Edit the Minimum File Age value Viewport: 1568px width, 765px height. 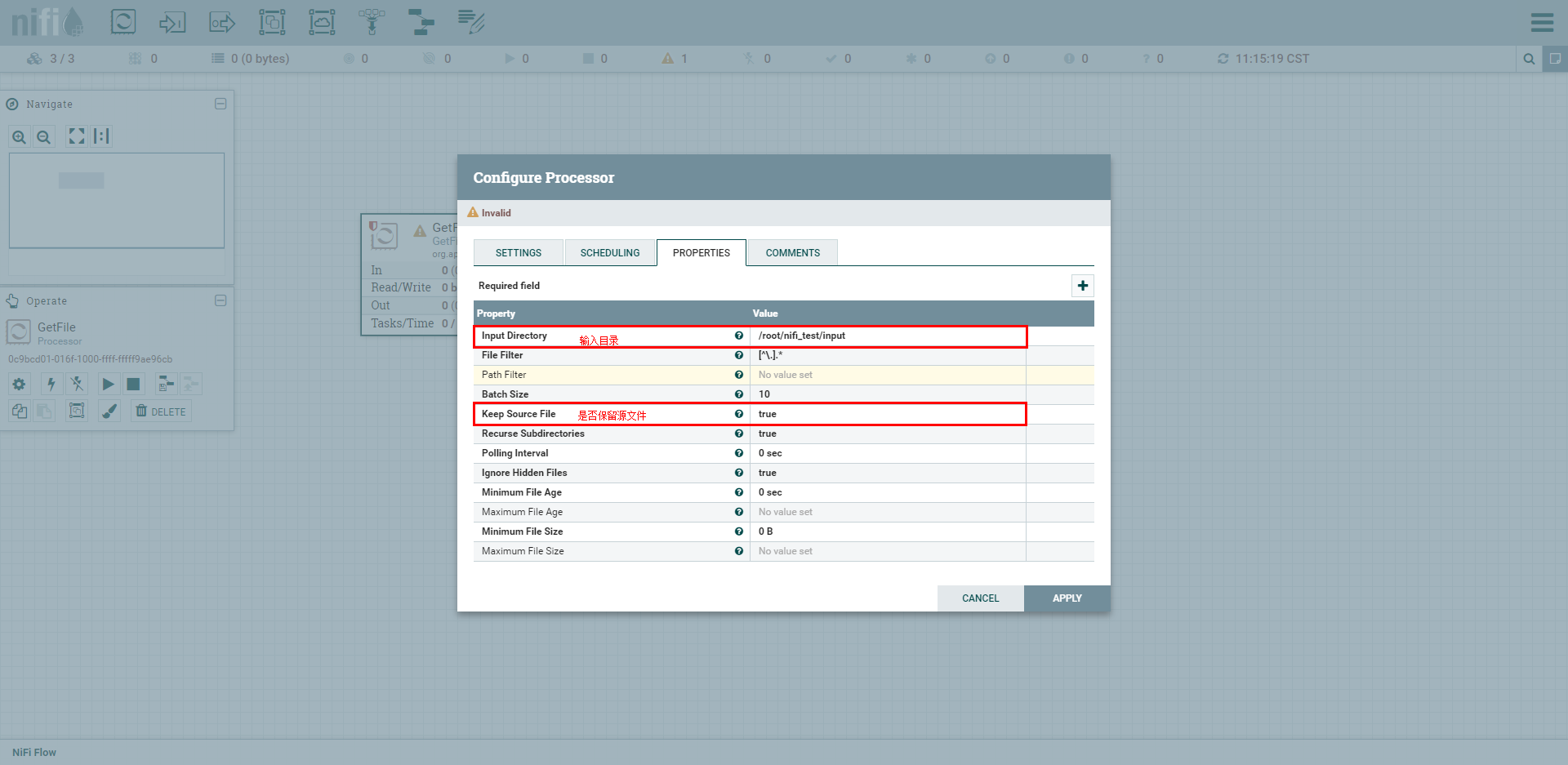tap(888, 492)
